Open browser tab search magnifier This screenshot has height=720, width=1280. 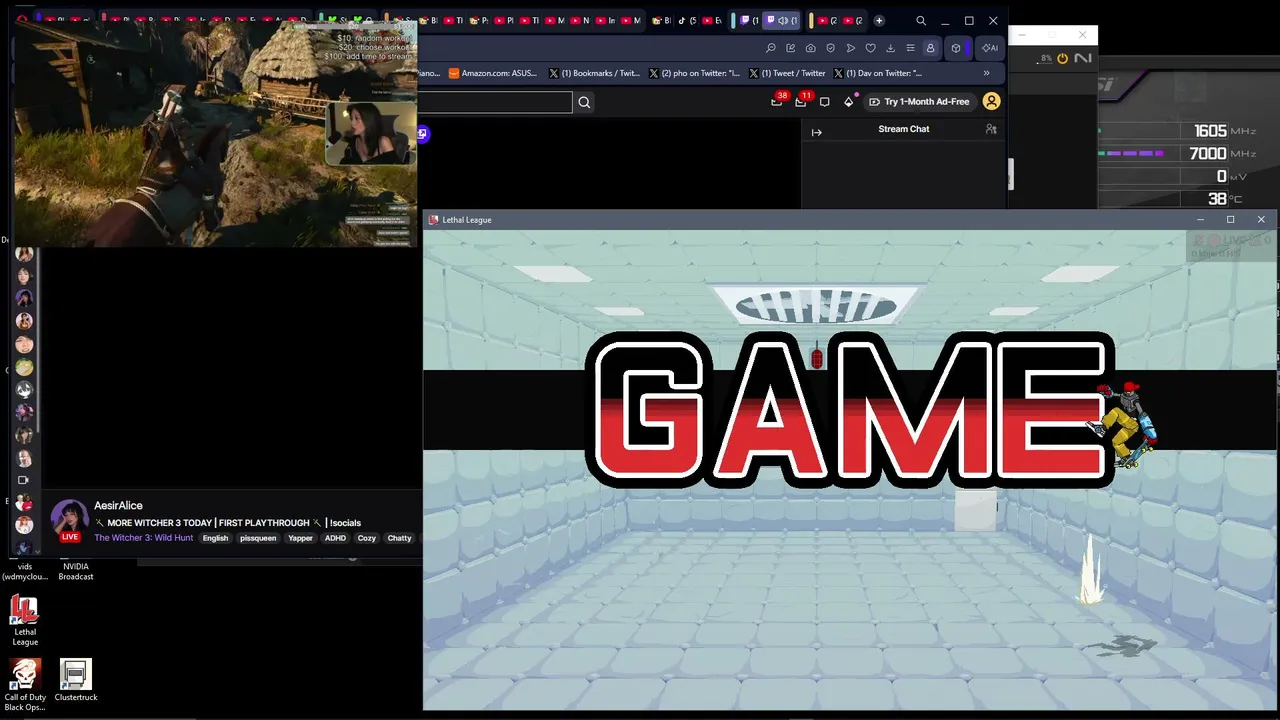pos(921,21)
